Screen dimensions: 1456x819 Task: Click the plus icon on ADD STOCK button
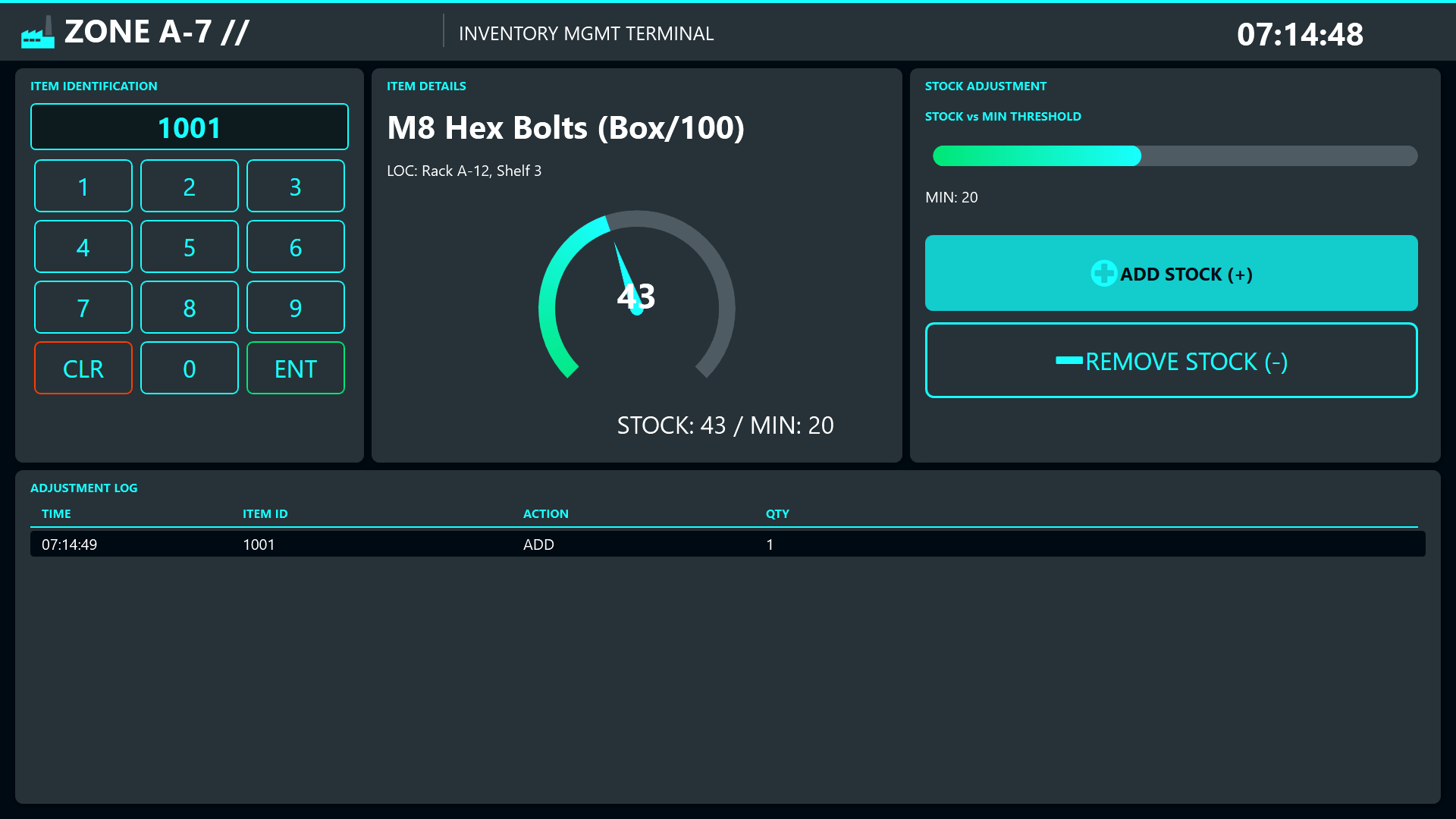[1104, 273]
